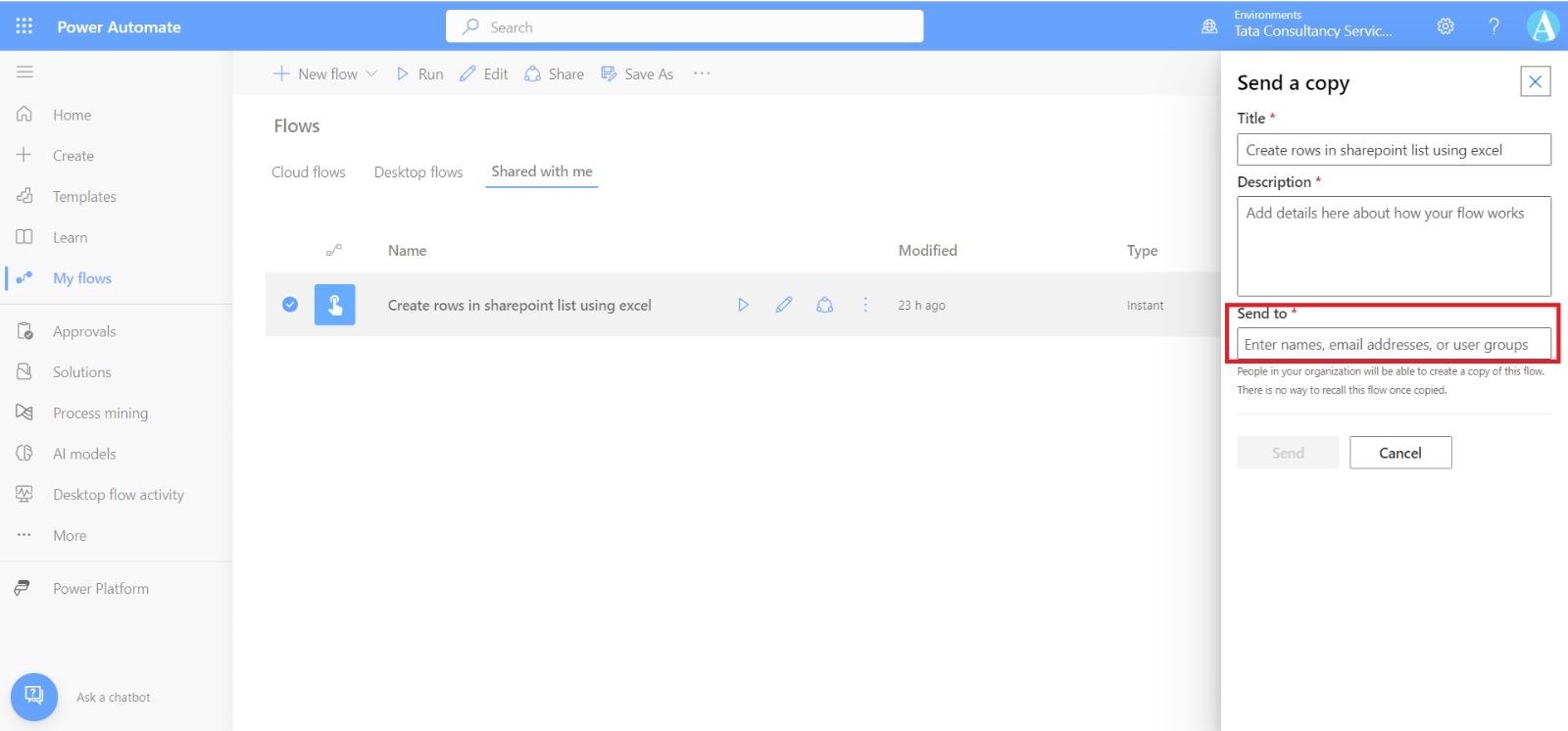Click Save As in the toolbar
Image resolution: width=1568 pixels, height=731 pixels.
pos(638,73)
